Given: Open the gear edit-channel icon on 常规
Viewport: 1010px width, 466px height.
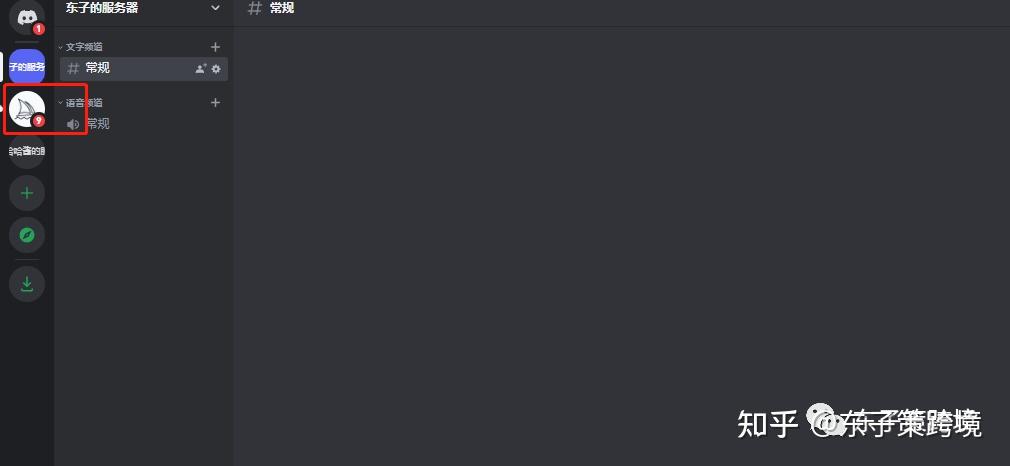Looking at the screenshot, I should [216, 68].
